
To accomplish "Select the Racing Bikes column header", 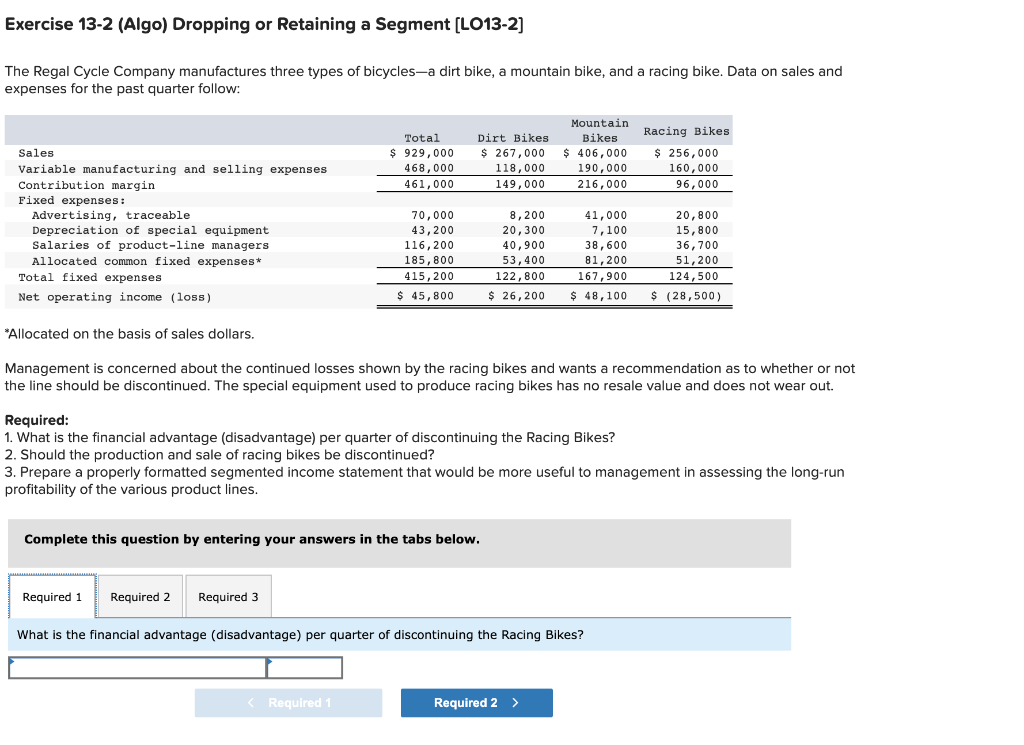I will [x=685, y=131].
